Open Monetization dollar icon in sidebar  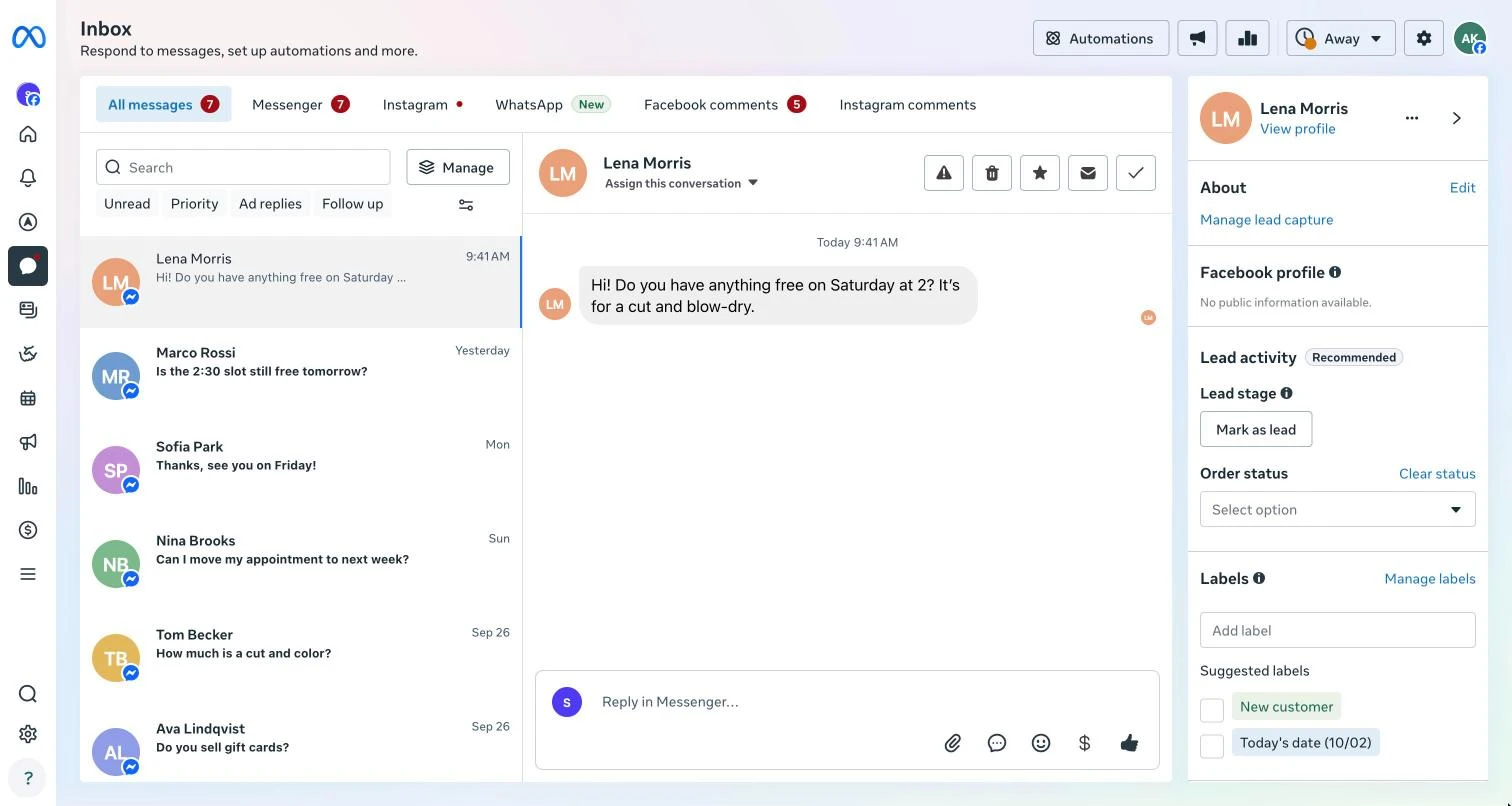(28, 530)
